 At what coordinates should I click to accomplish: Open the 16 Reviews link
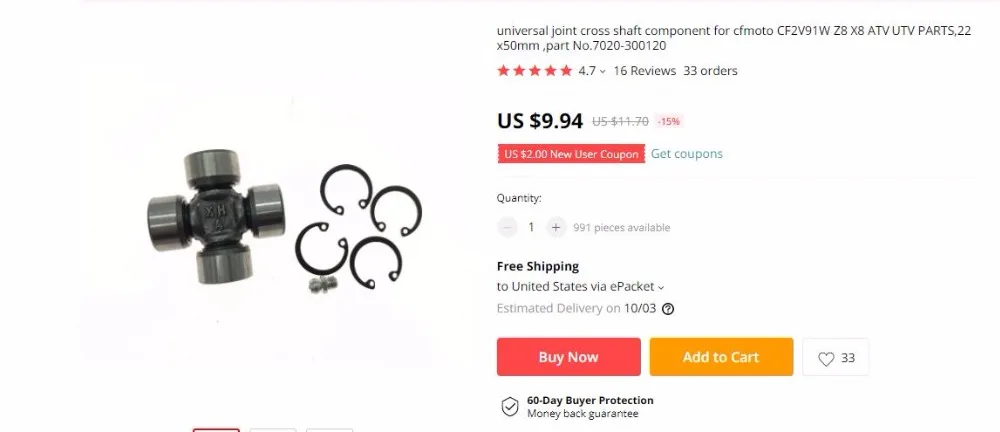[644, 71]
